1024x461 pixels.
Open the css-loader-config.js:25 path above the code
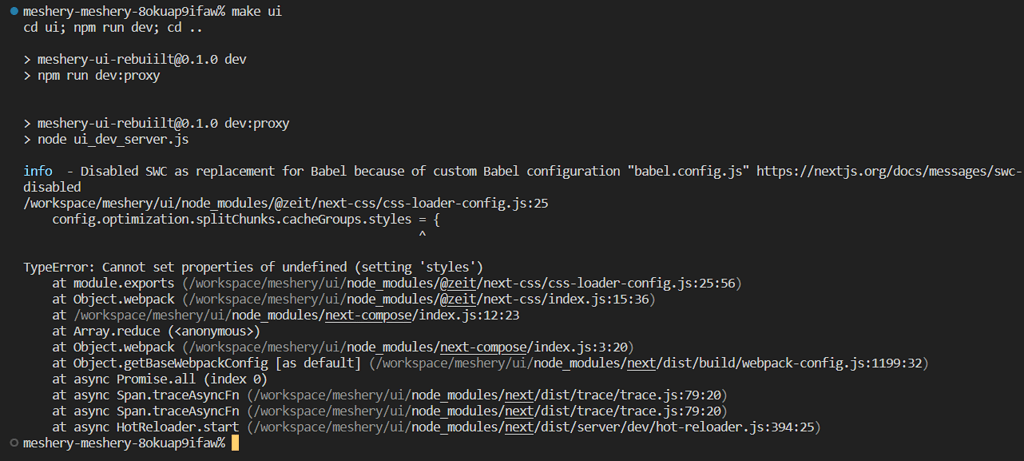pos(286,204)
